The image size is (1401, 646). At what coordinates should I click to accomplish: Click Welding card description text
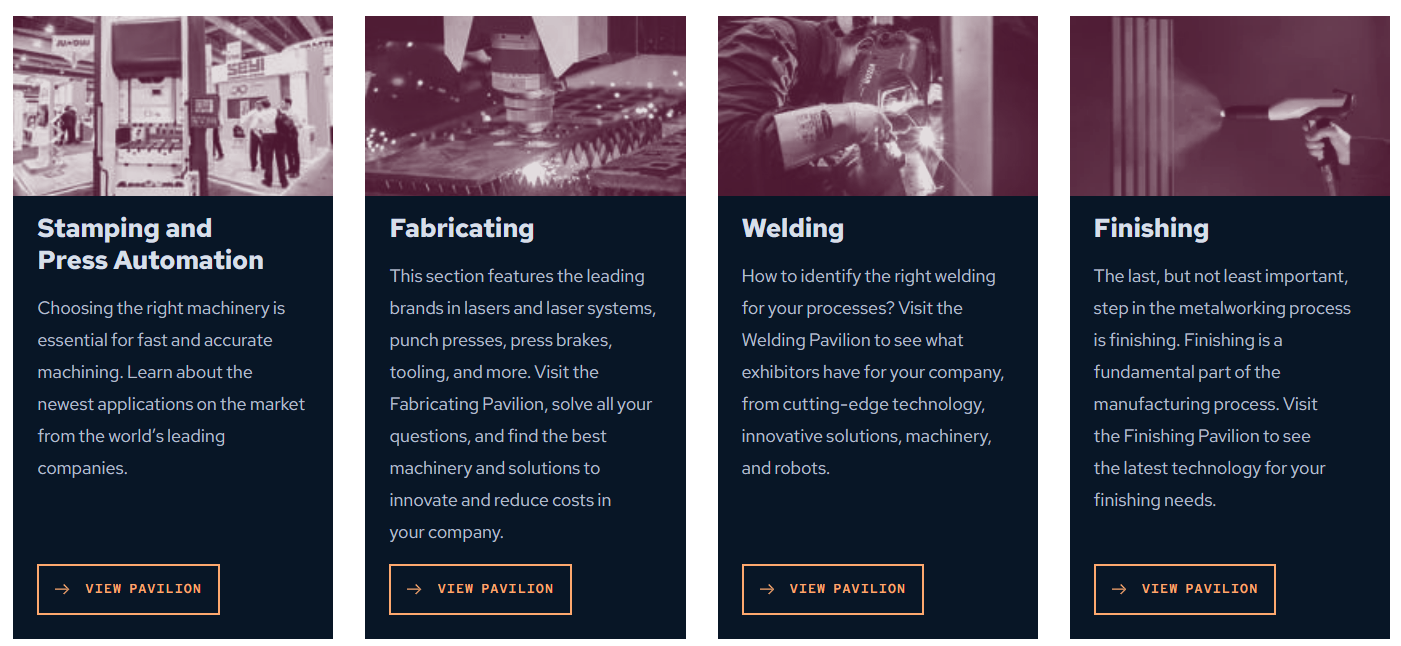870,372
